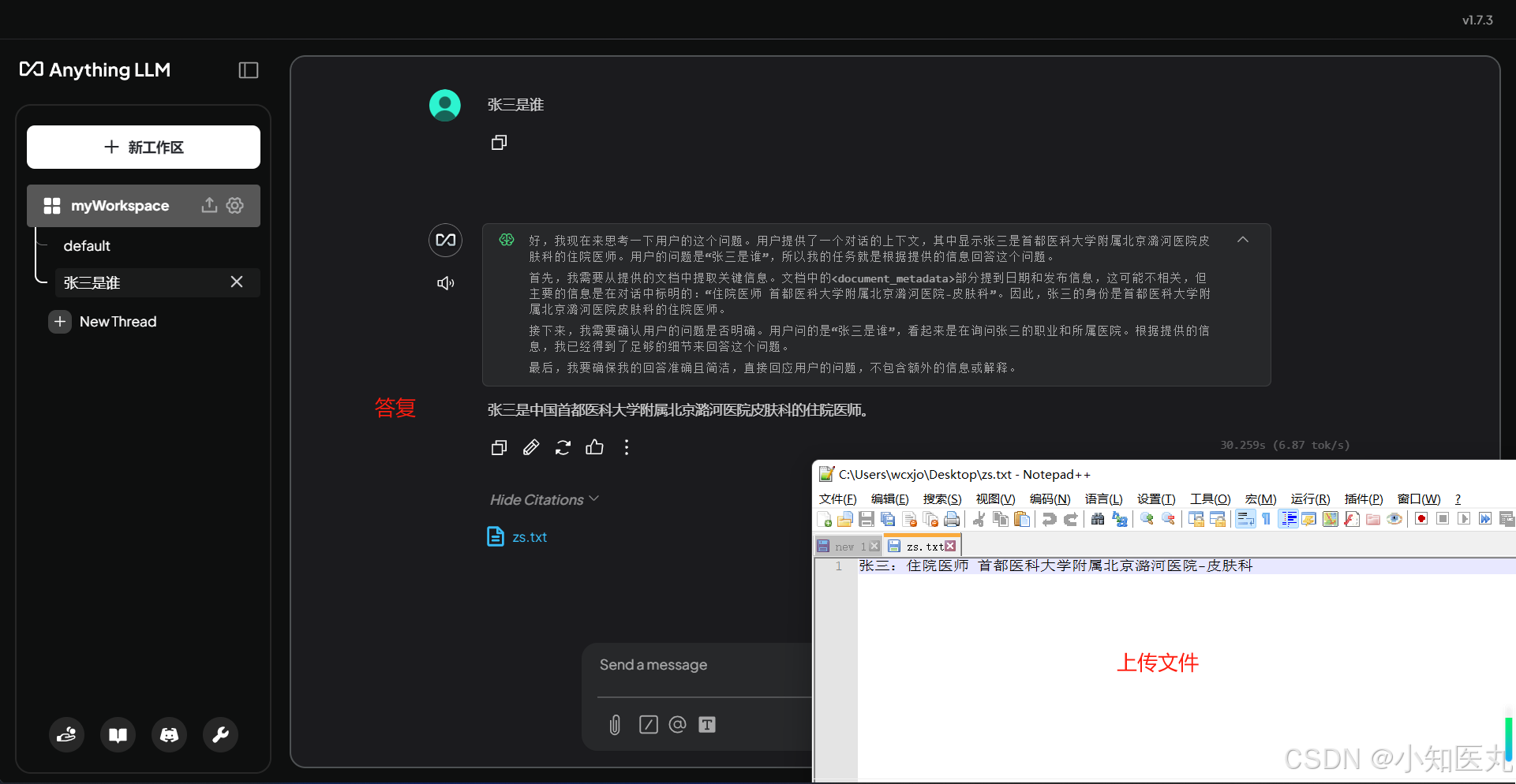Open the @ agent mention picker
This screenshot has width=1516, height=784.
tap(677, 725)
